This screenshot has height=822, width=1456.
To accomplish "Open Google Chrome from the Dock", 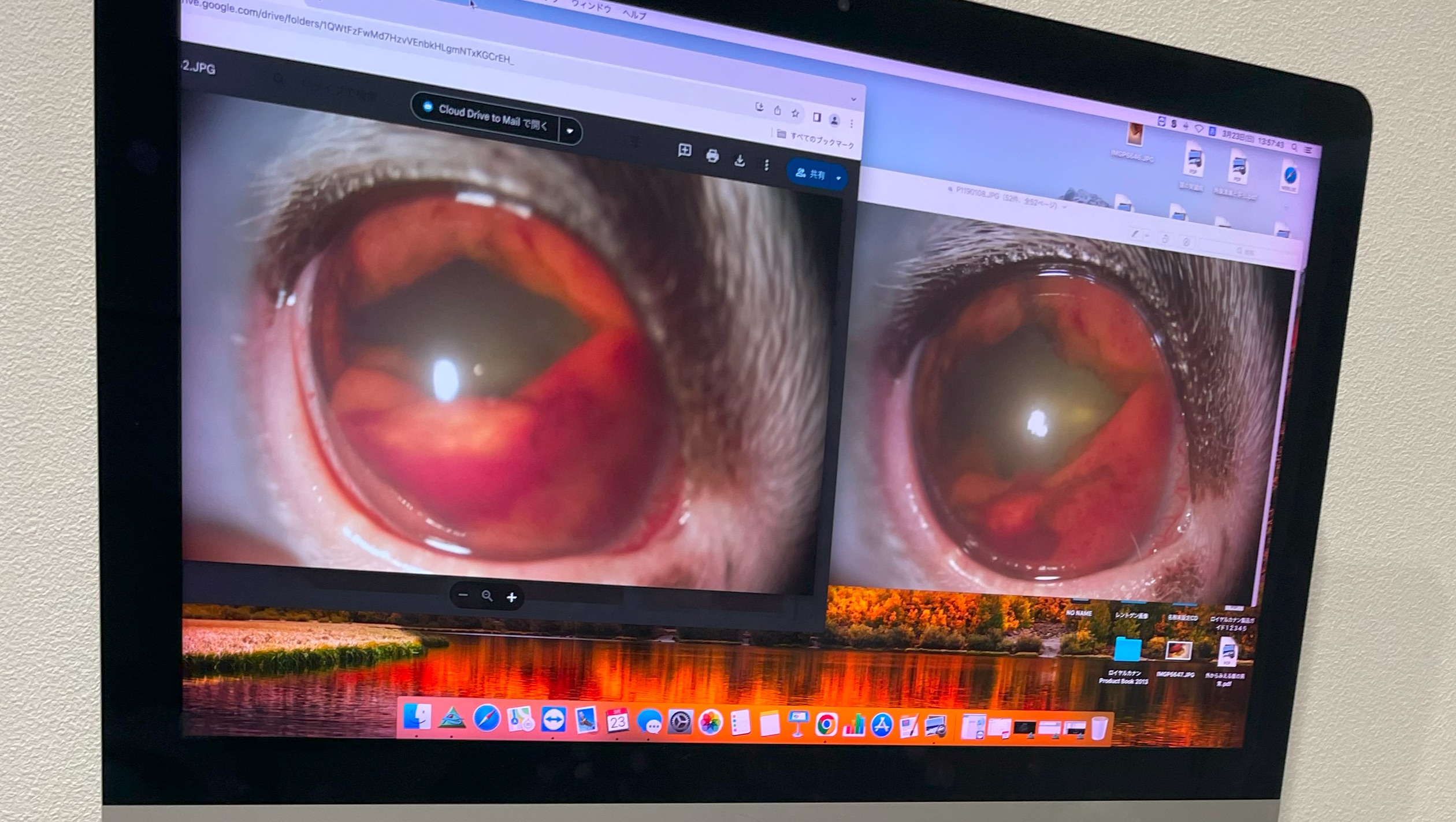I will click(x=826, y=725).
